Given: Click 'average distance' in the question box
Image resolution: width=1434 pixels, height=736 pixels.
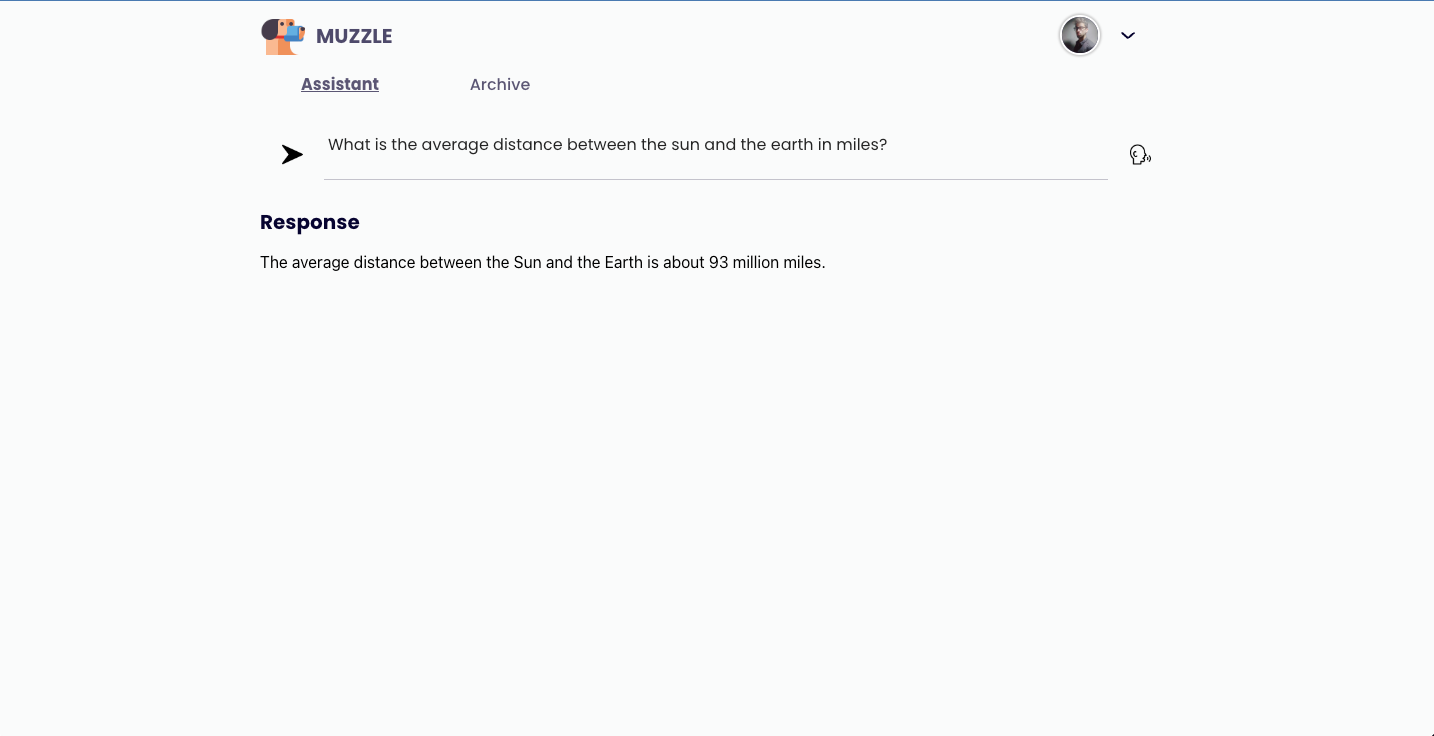Looking at the screenshot, I should 491,145.
